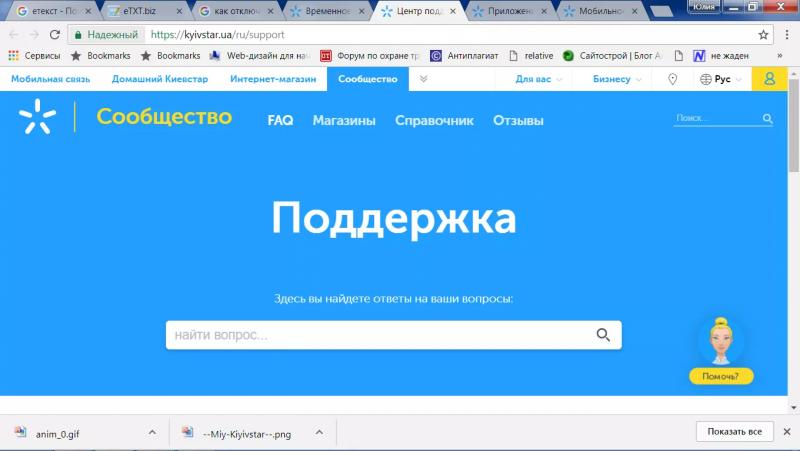Viewport: 800px width, 451px height.
Task: Switch to the етекст Google tab
Action: tap(54, 11)
